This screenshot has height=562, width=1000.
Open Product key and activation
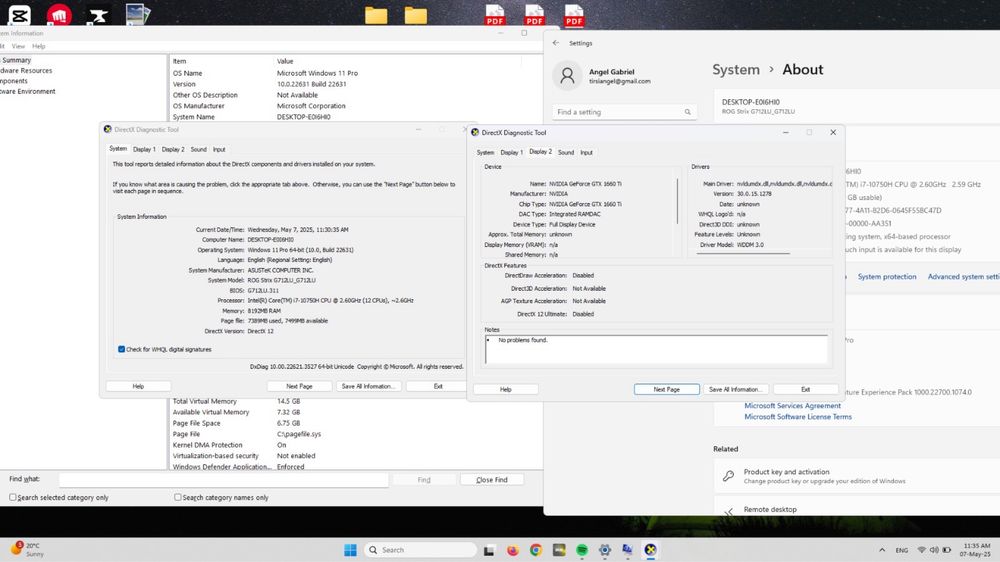coord(857,476)
